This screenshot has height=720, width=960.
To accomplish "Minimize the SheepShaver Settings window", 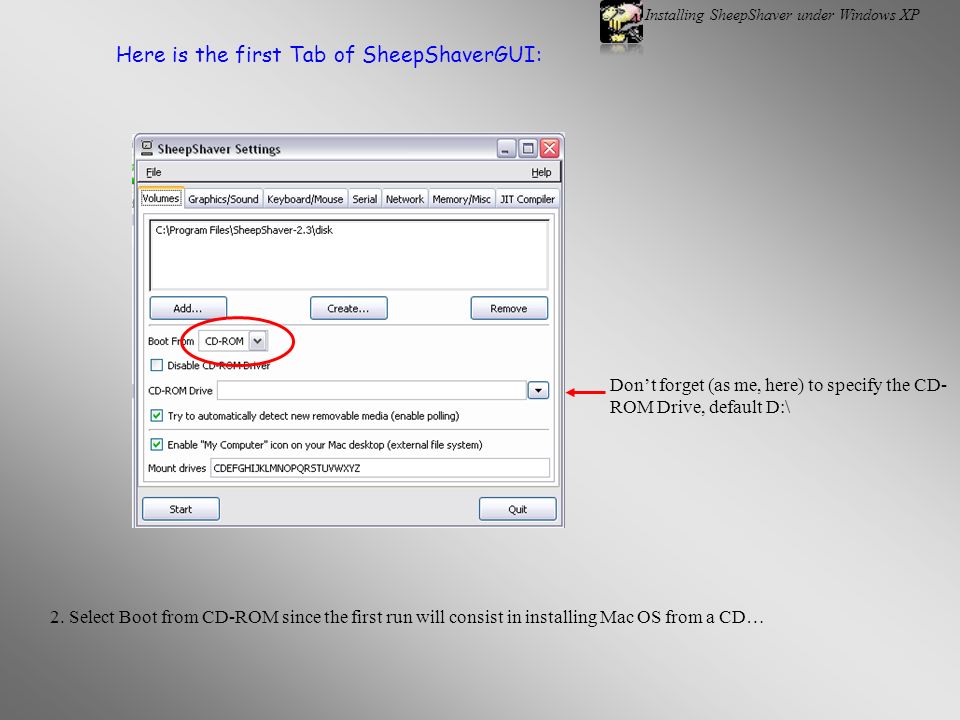I will tap(506, 149).
